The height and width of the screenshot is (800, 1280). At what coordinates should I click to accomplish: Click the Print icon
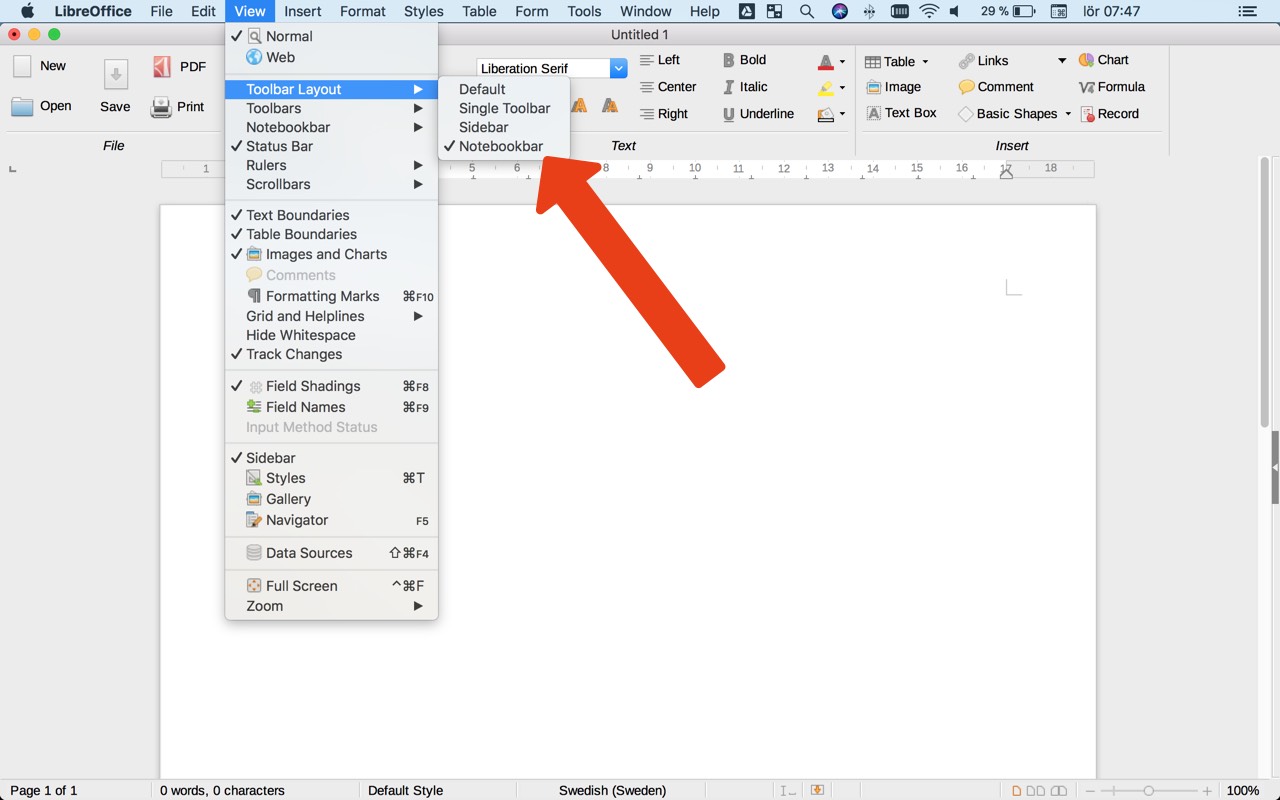pyautogui.click(x=161, y=107)
